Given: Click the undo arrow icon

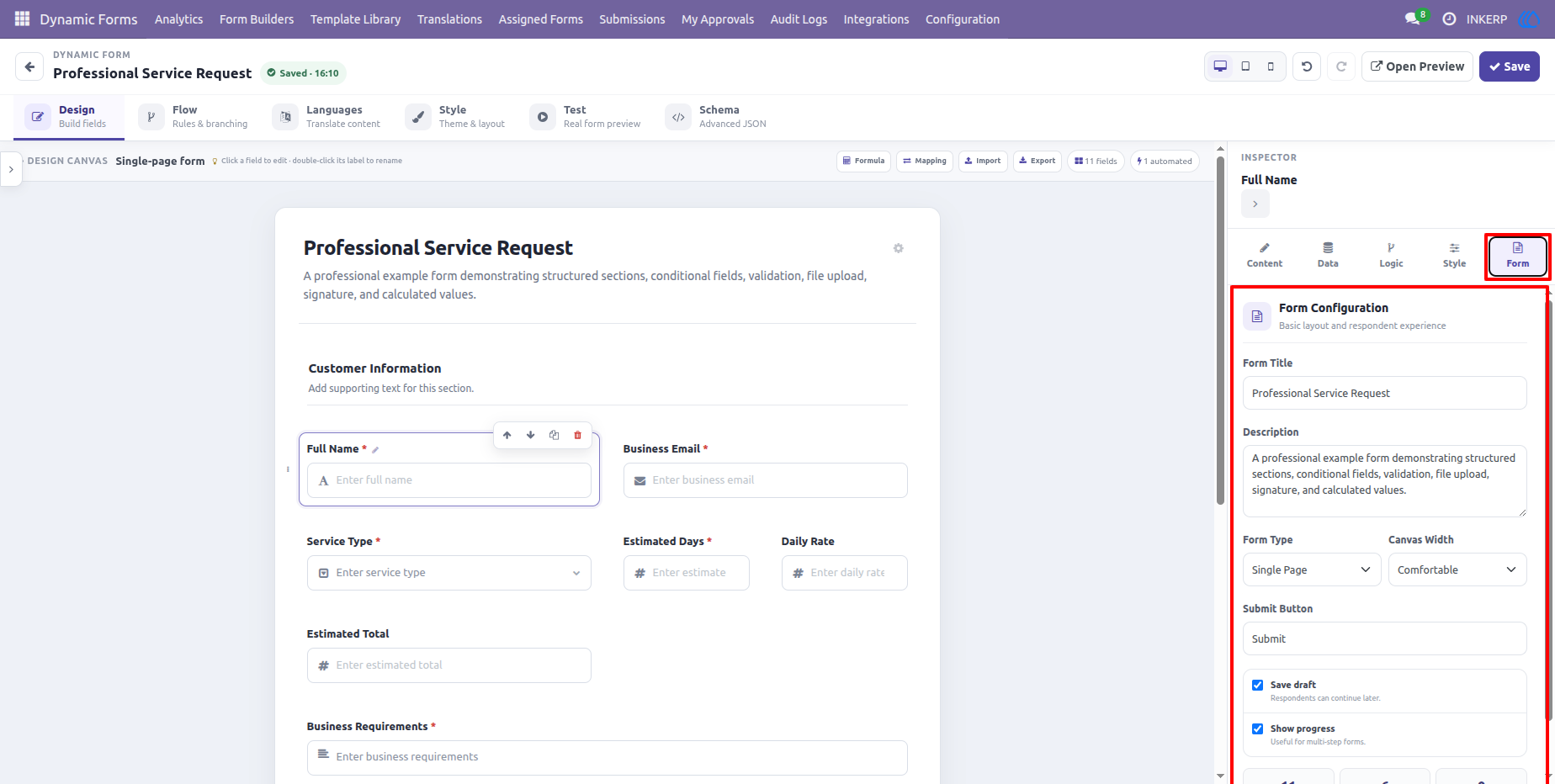Looking at the screenshot, I should click(1307, 66).
